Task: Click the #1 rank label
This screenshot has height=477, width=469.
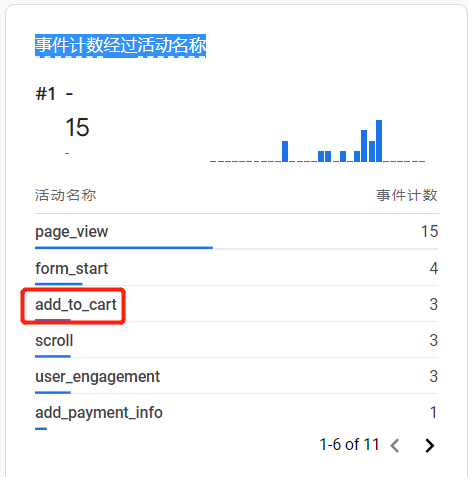Action: 45,94
